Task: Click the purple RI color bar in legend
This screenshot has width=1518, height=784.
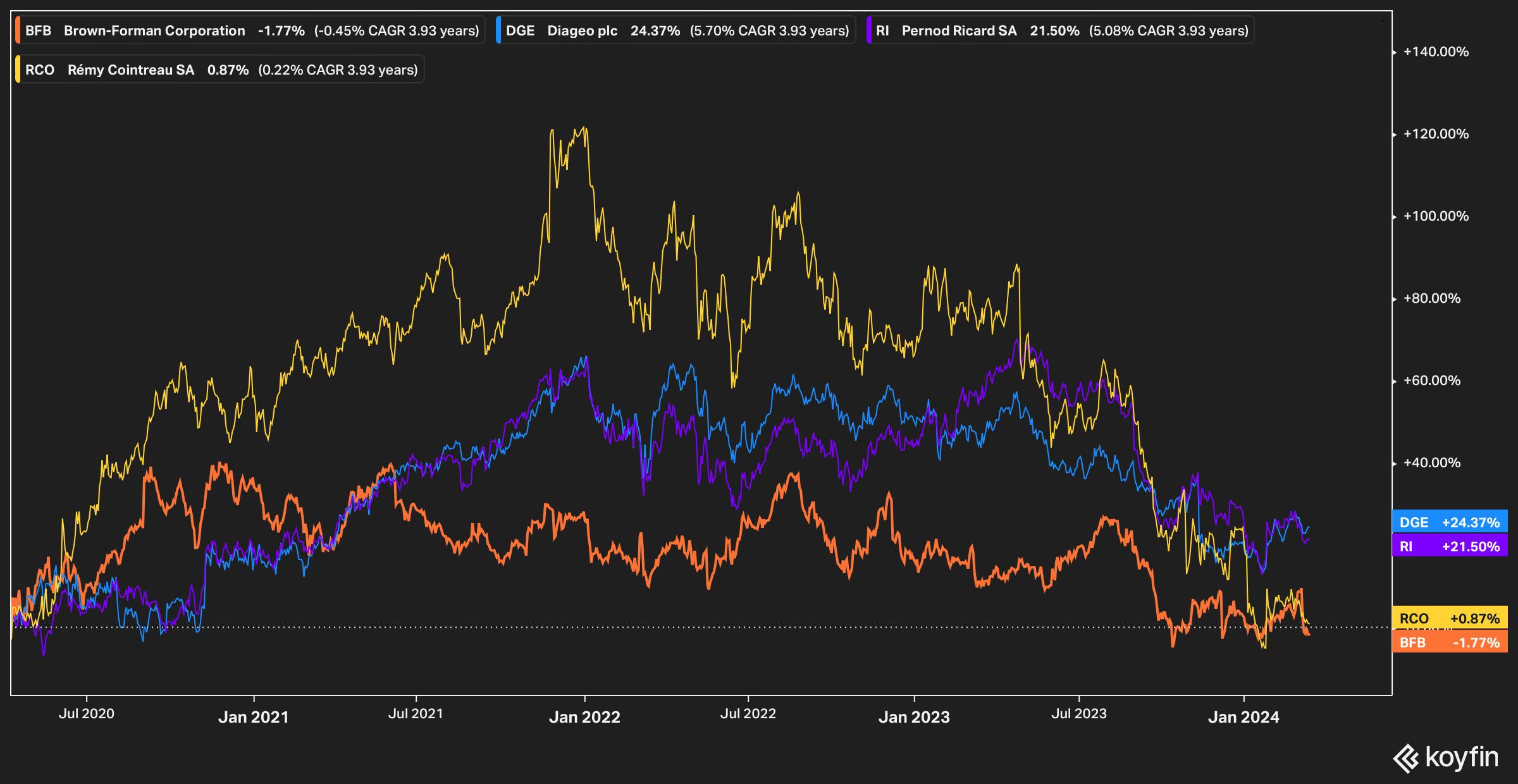Action: click(868, 30)
